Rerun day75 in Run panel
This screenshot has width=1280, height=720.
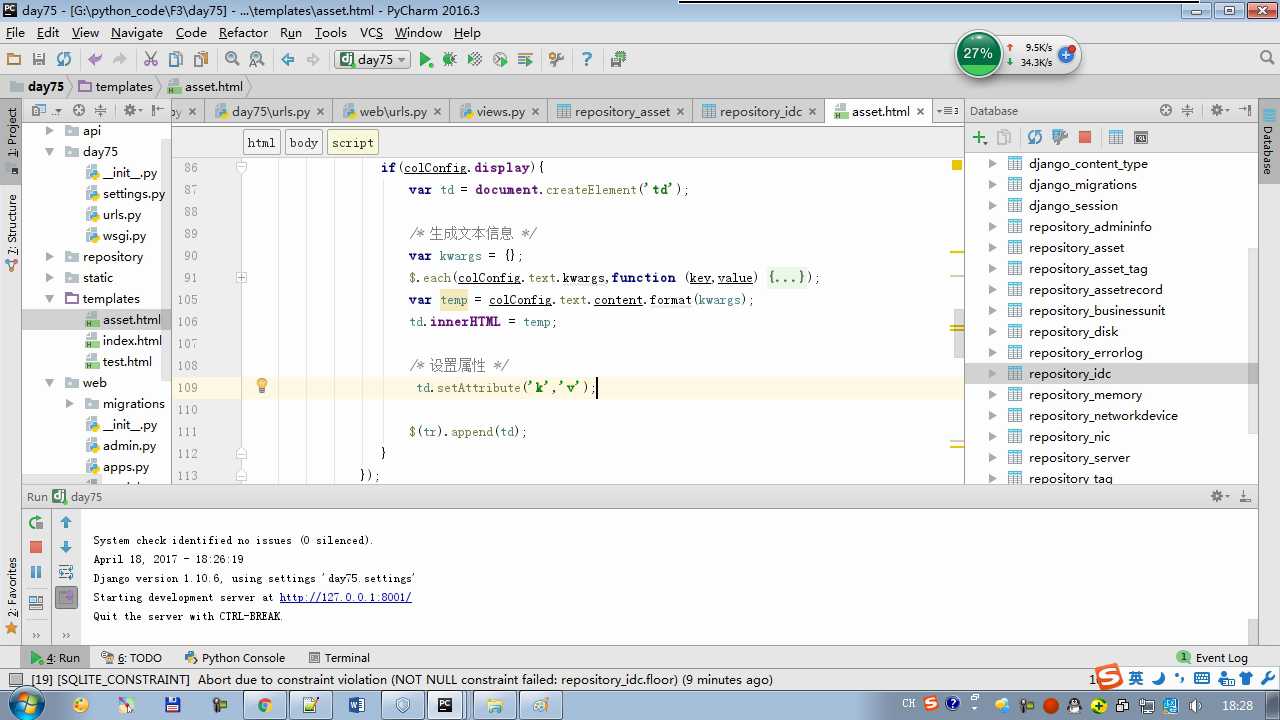(x=36, y=522)
